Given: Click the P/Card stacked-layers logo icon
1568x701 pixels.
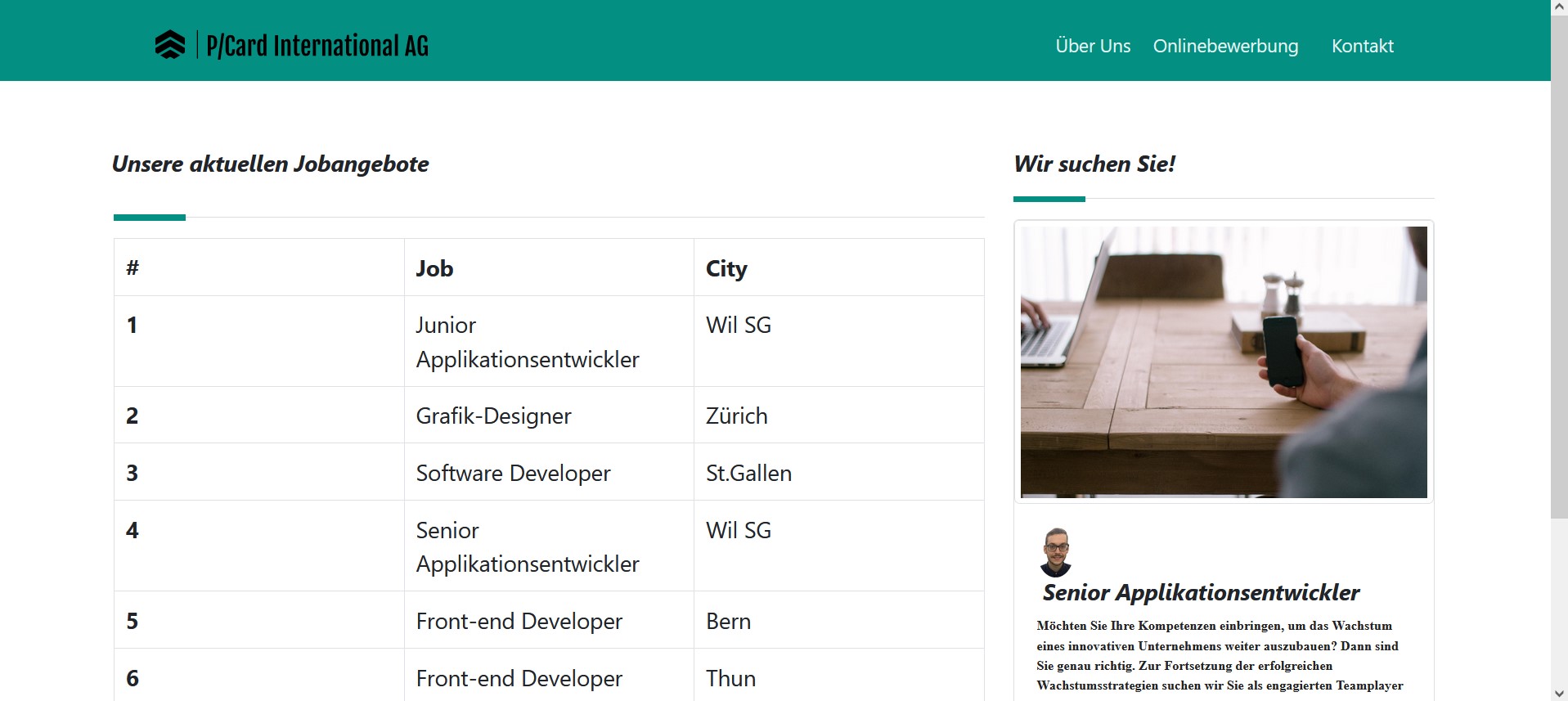Looking at the screenshot, I should (x=169, y=45).
